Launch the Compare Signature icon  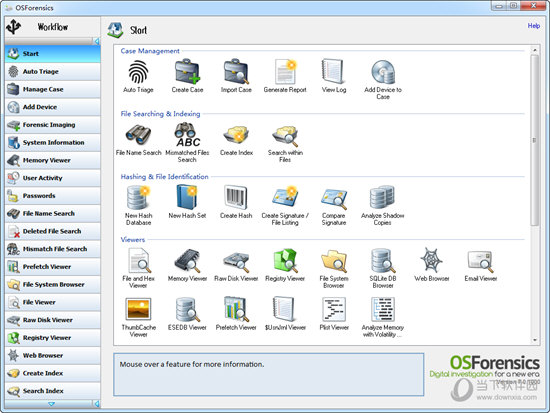coord(334,198)
